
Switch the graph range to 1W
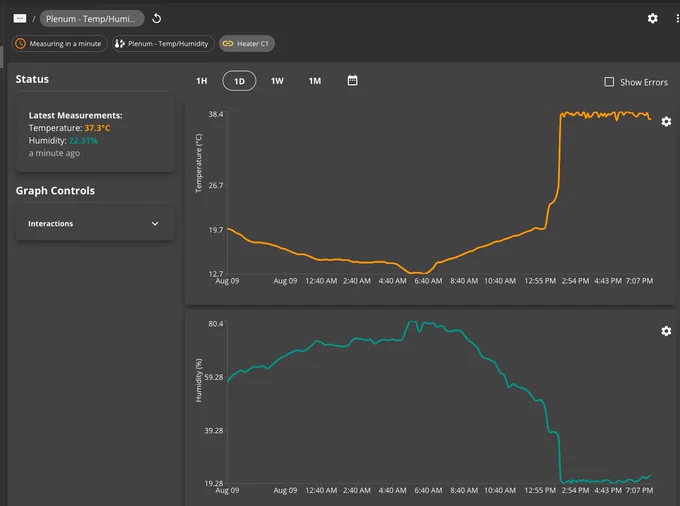[x=277, y=81]
